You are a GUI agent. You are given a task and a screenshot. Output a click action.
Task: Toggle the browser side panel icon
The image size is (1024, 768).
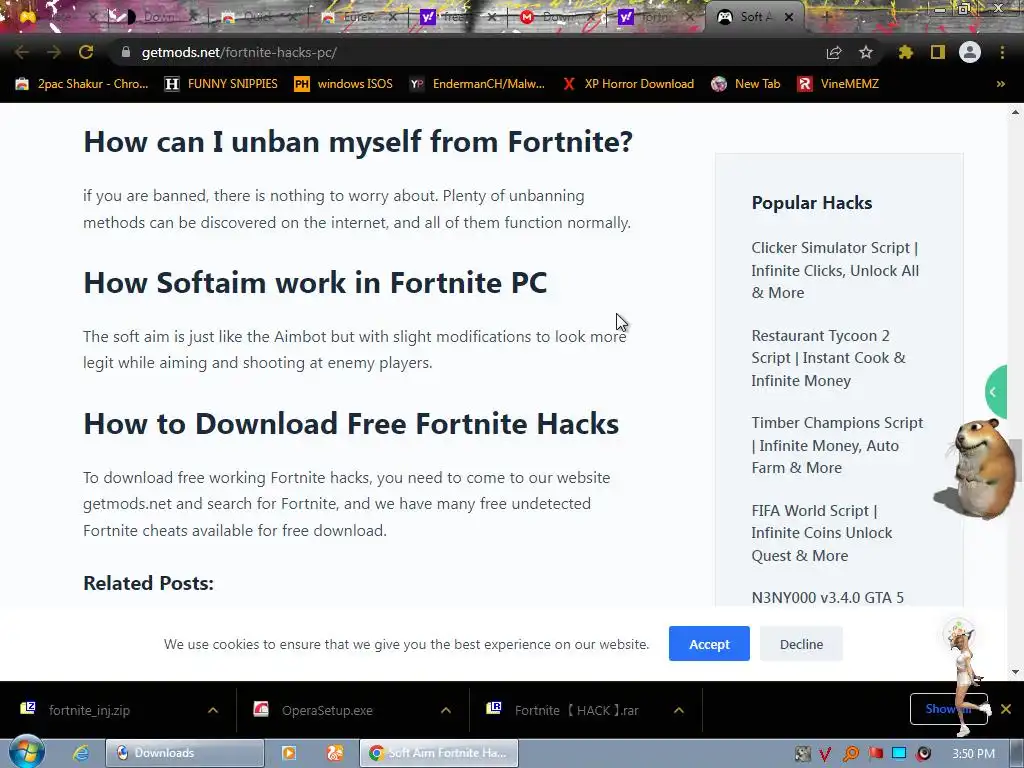pyautogui.click(x=938, y=52)
